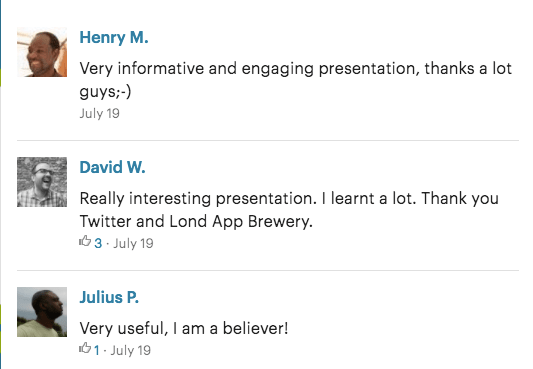Viewport: 533px width, 369px height.
Task: Select 'Really interesting presentation' comment text
Action: tap(198, 198)
